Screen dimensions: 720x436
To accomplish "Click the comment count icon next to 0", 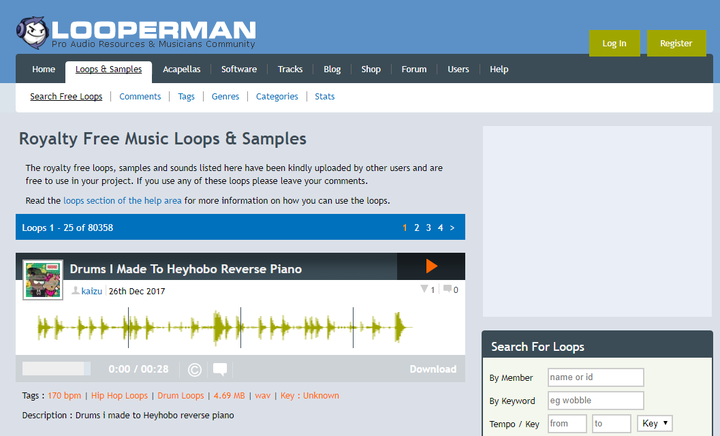I will pos(447,289).
